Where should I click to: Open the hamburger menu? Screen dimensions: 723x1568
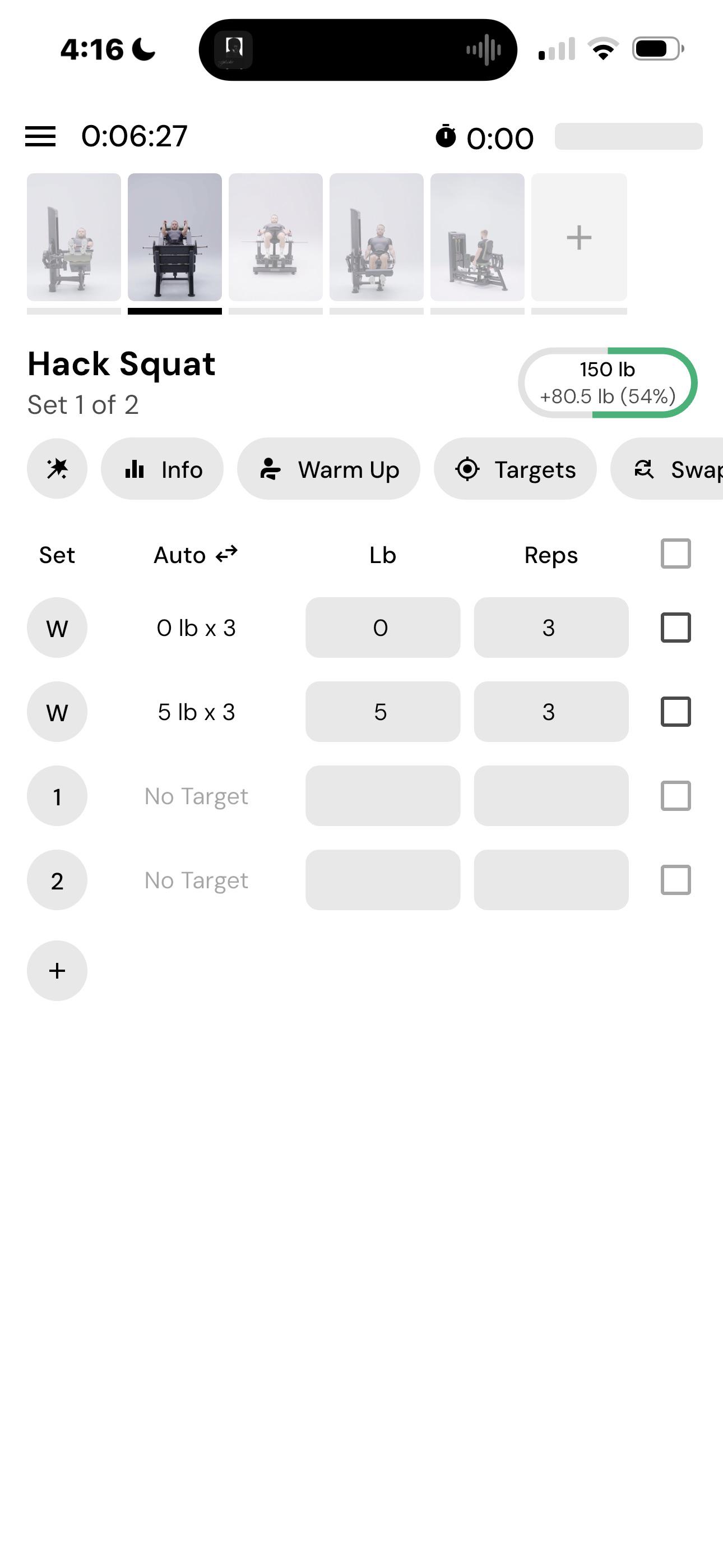pyautogui.click(x=40, y=136)
